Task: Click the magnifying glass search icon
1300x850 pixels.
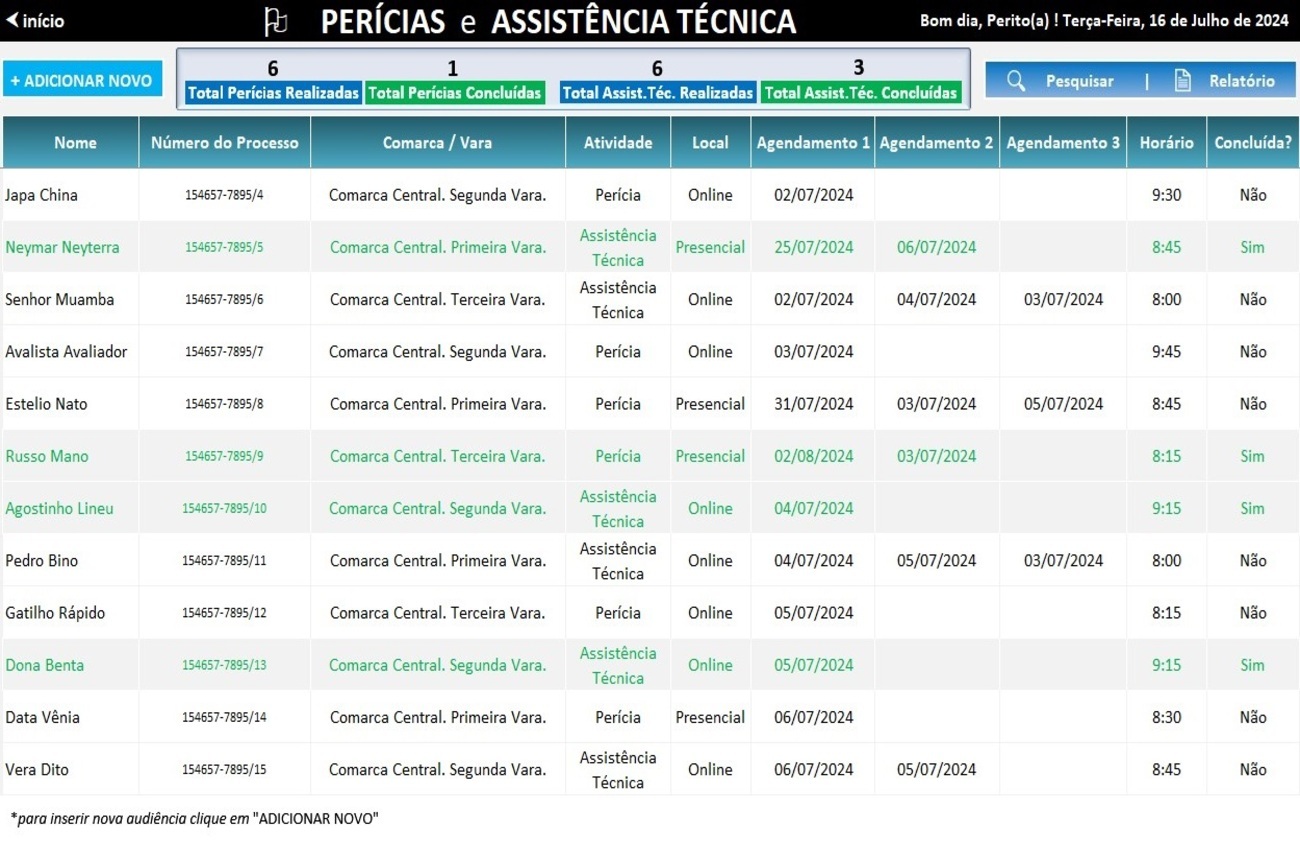Action: click(1016, 81)
